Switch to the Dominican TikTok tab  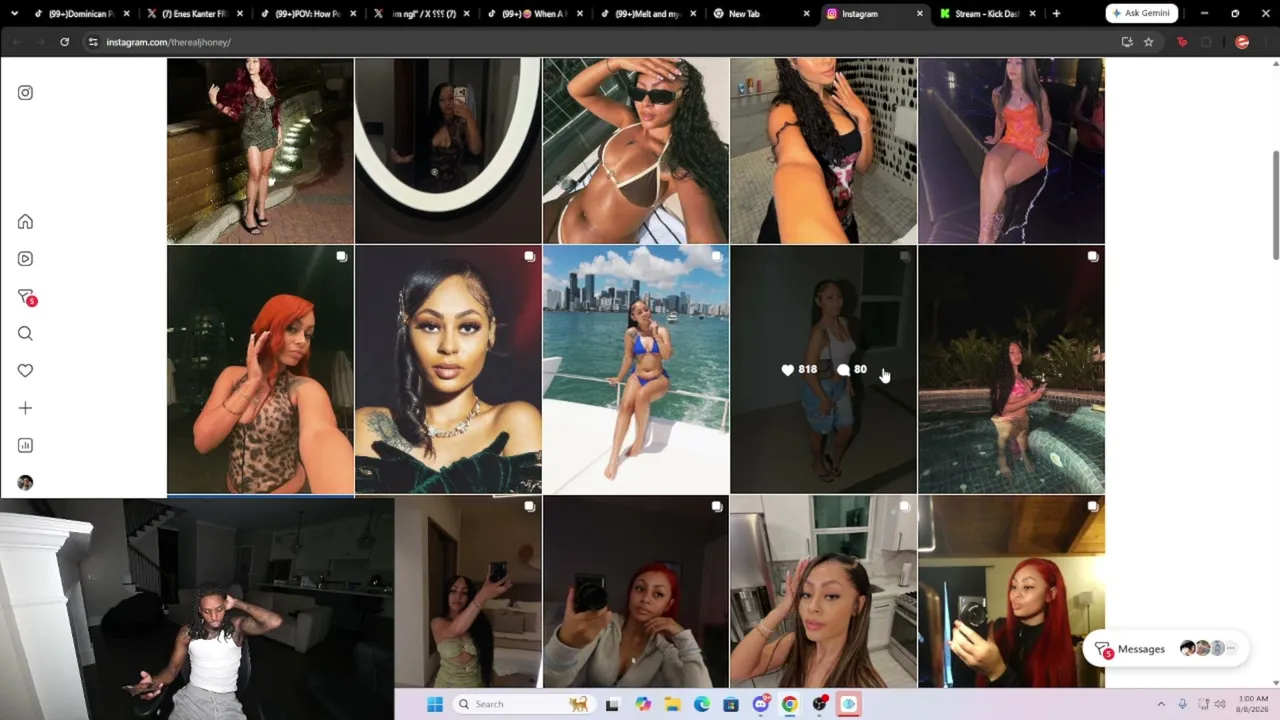click(x=80, y=14)
